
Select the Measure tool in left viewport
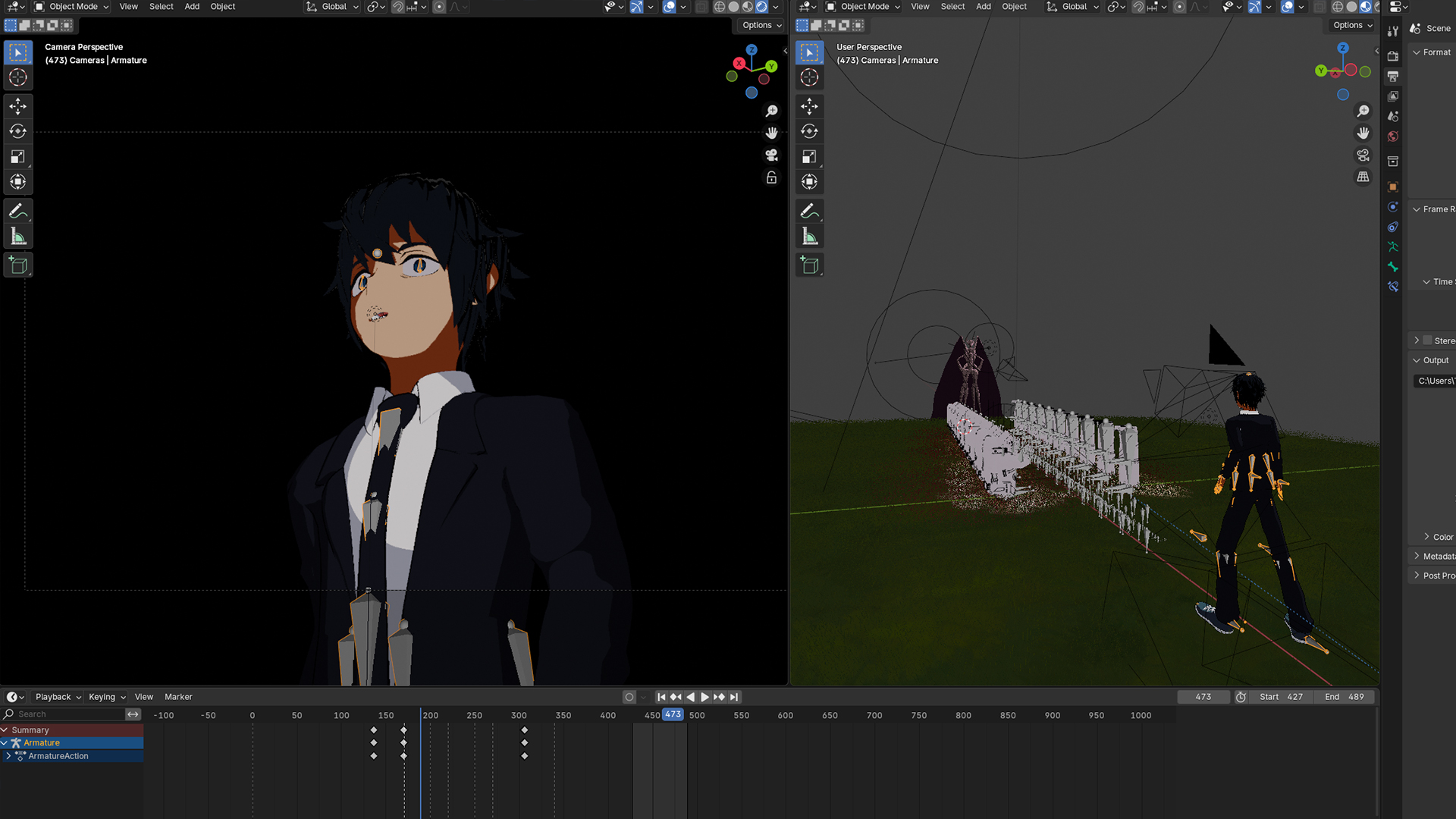click(x=18, y=237)
